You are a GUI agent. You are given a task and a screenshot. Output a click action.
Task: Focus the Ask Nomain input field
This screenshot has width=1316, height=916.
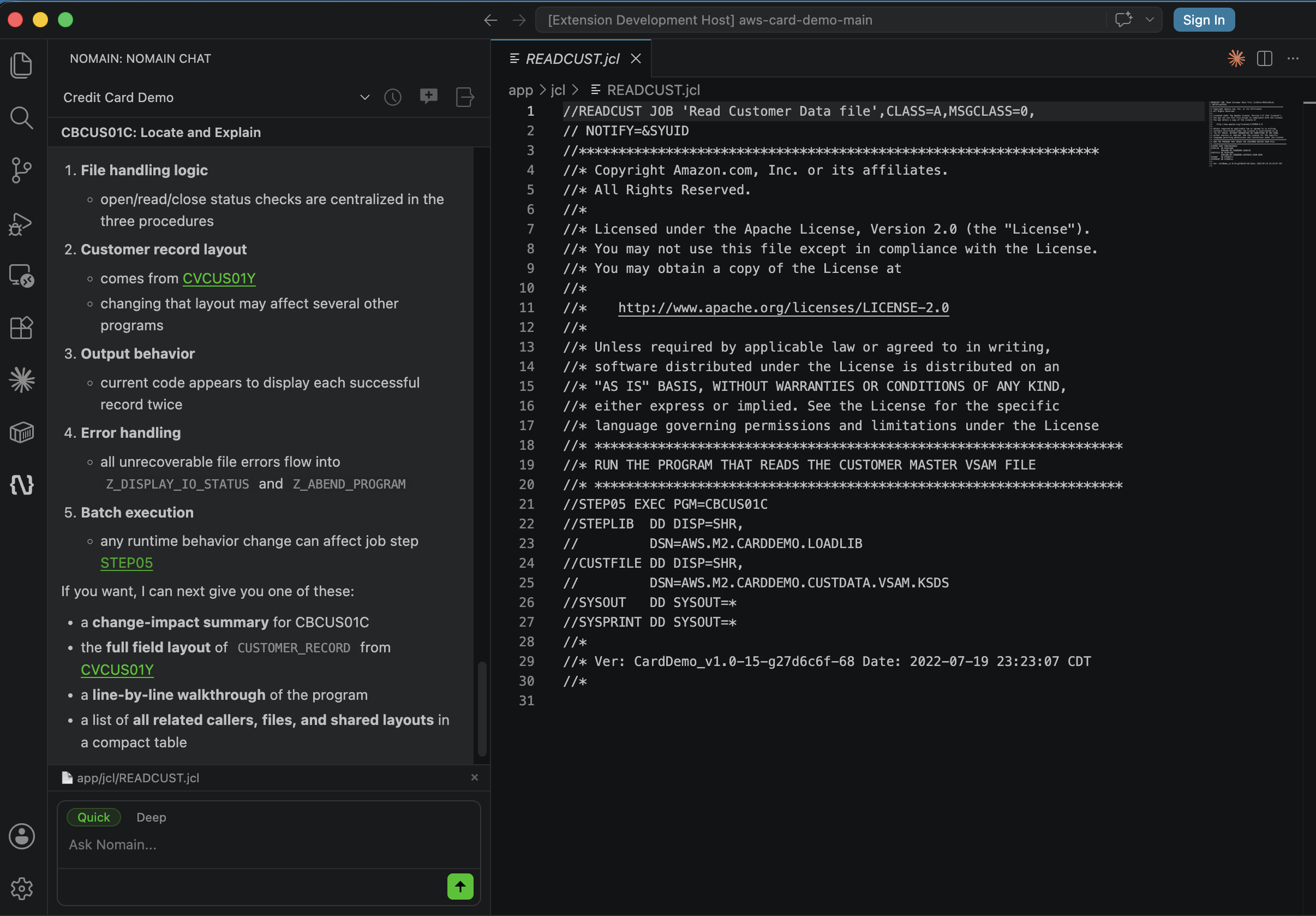pos(268,844)
